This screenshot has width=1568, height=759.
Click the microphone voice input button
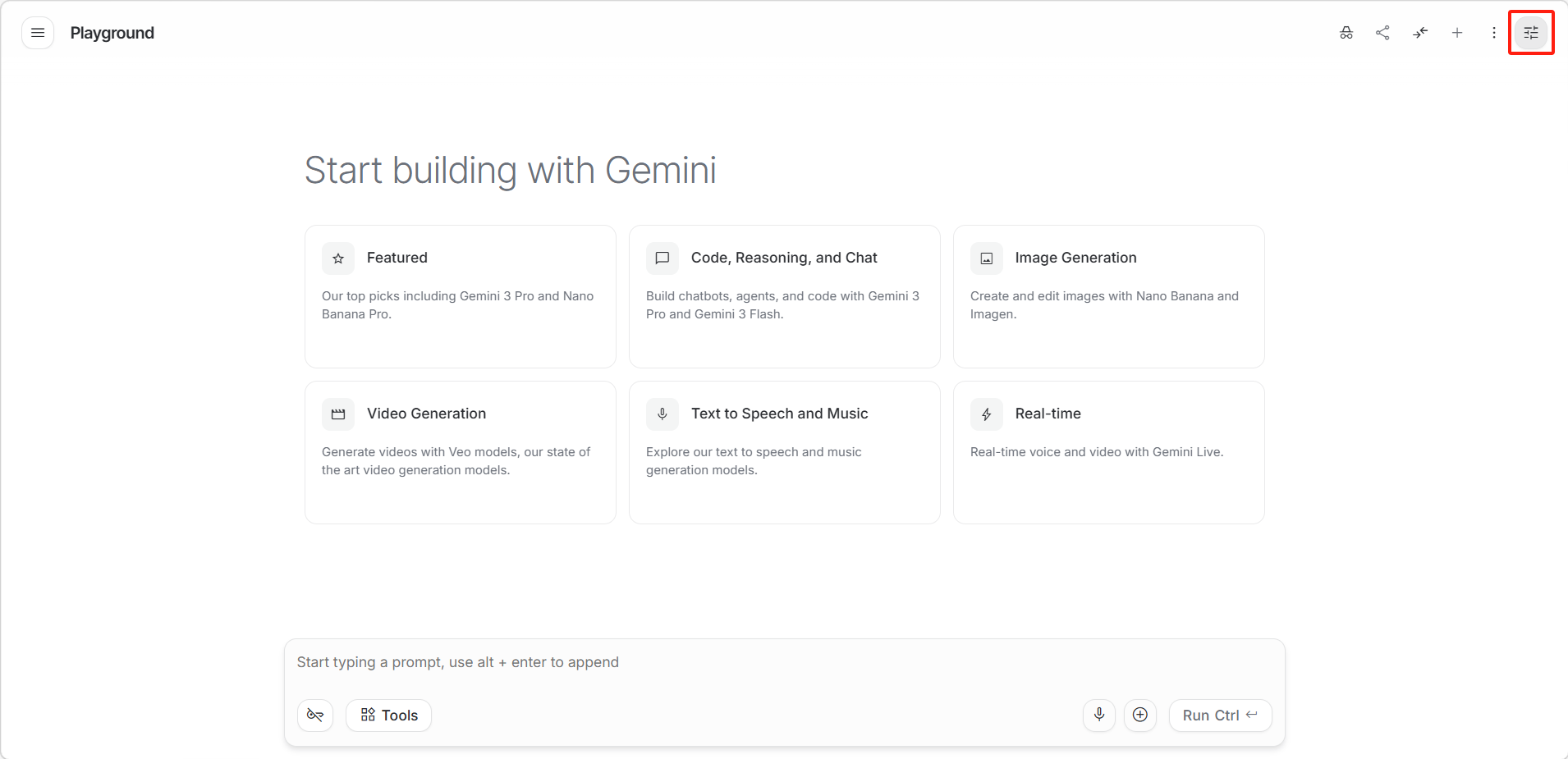pos(1099,716)
